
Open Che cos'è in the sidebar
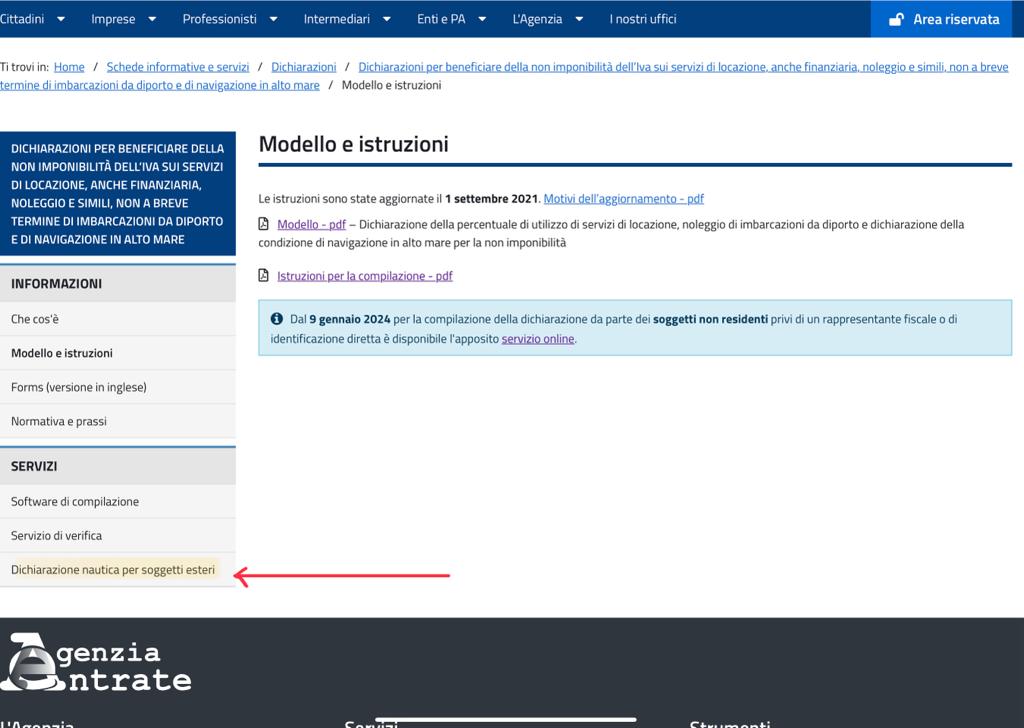coord(35,319)
